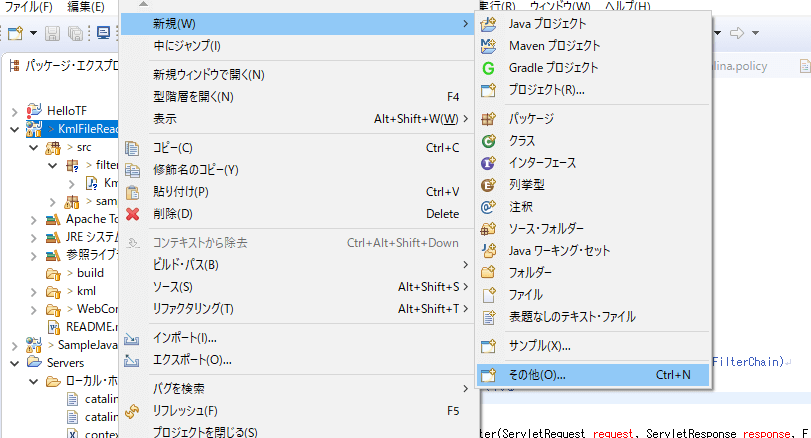Choose プロジェクトを閉じる(S)
The width and height of the screenshot is (811, 438).
click(x=297, y=432)
